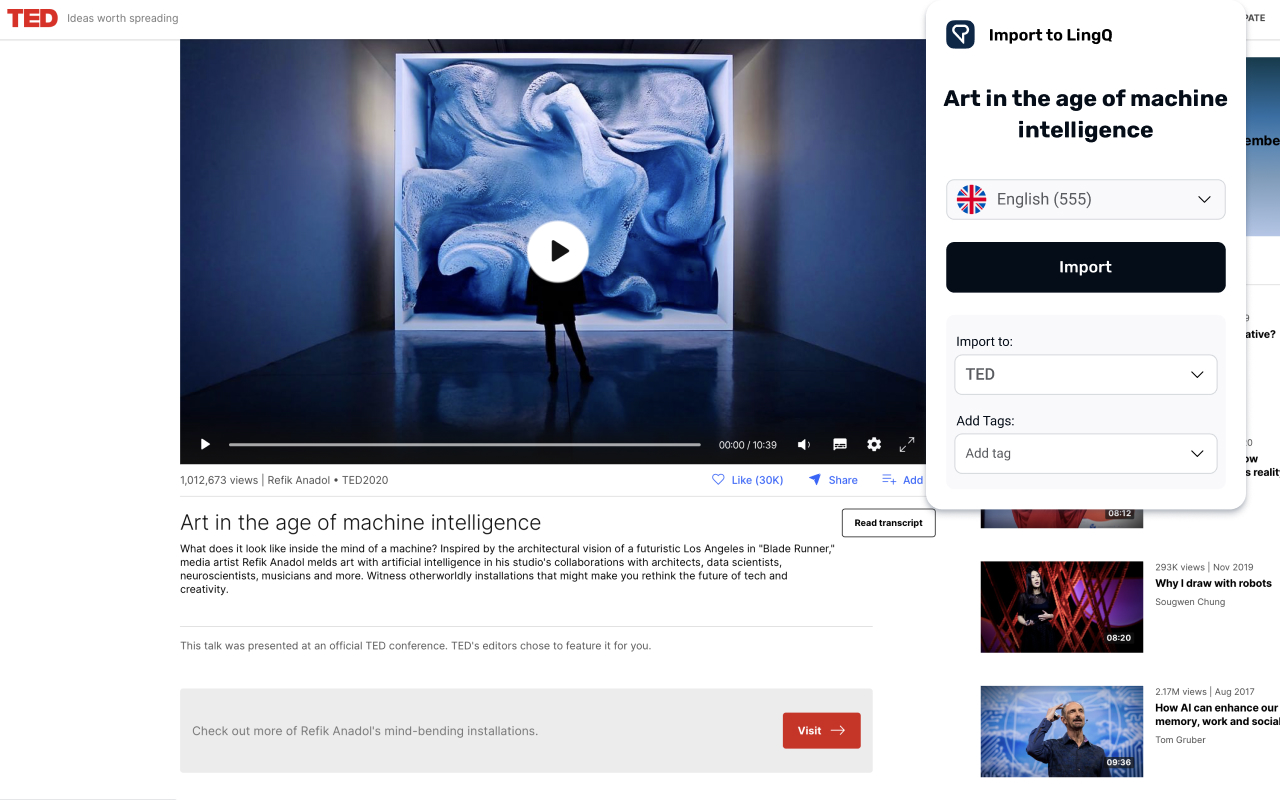Seek using the video progress bar
The height and width of the screenshot is (800, 1280).
[464, 444]
